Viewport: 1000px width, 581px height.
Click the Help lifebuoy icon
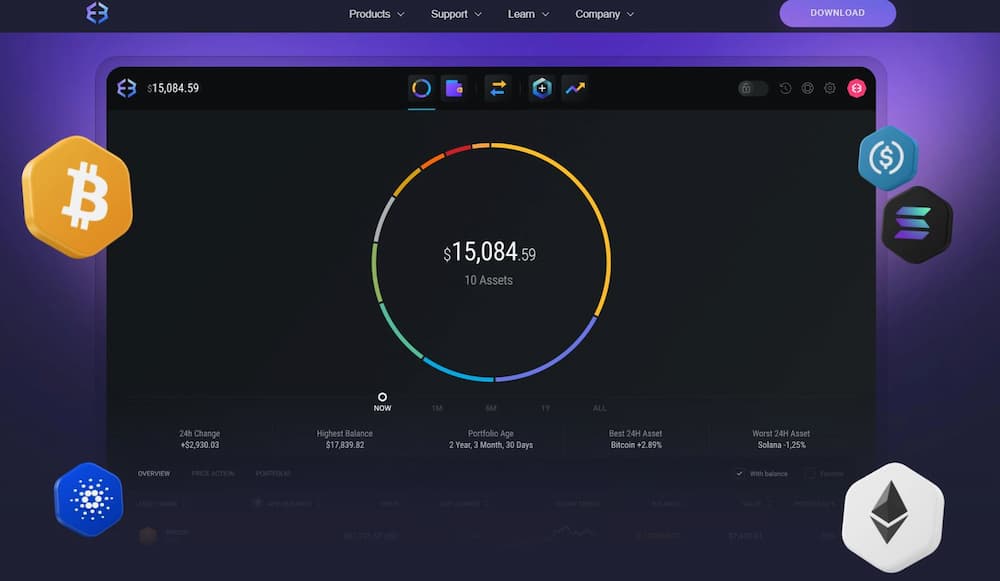pyautogui.click(x=807, y=88)
